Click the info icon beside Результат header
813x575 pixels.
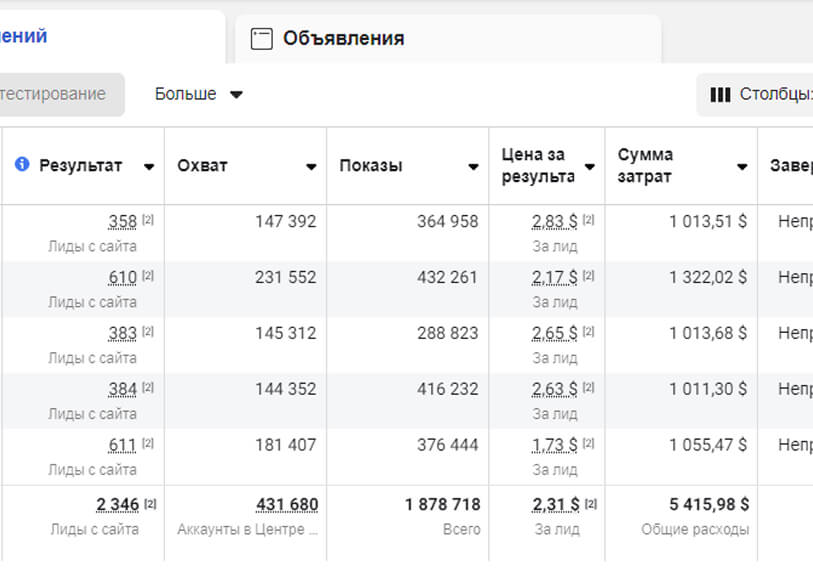pos(22,165)
